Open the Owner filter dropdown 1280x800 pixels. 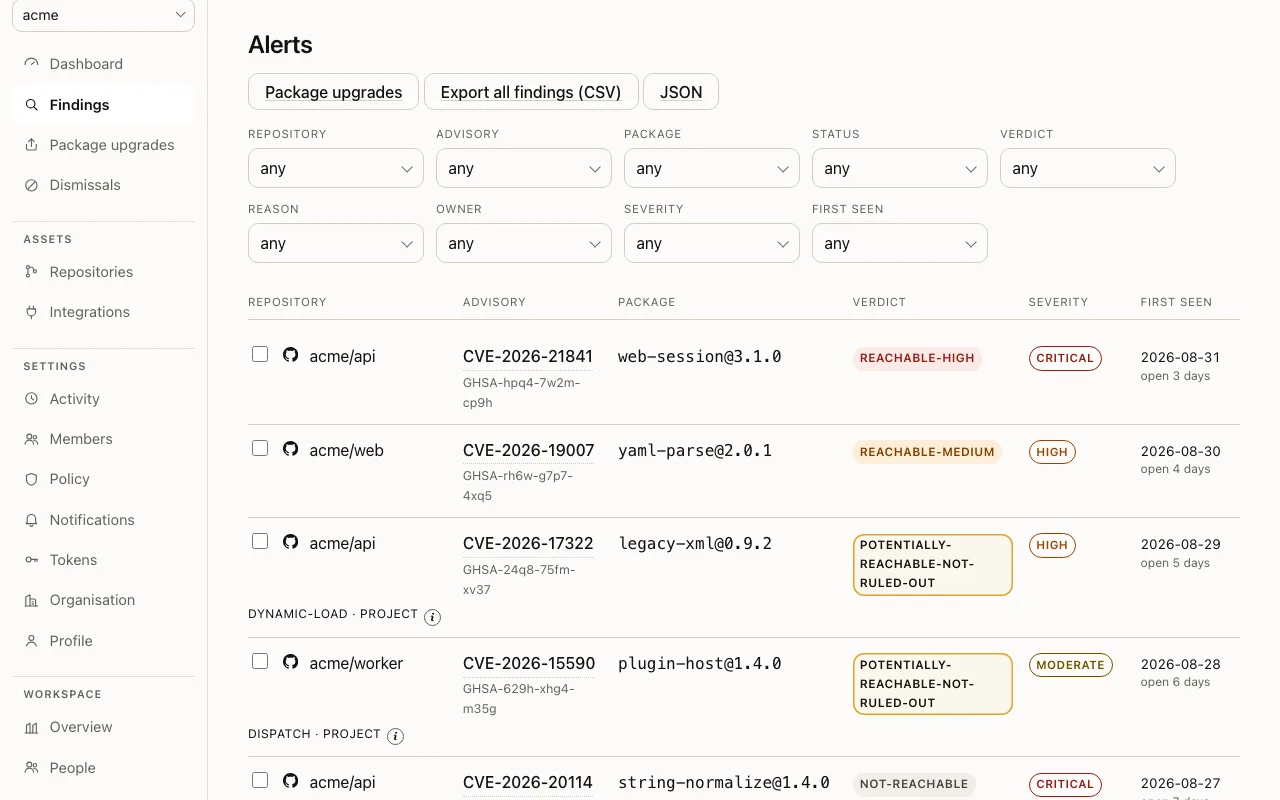coord(524,243)
